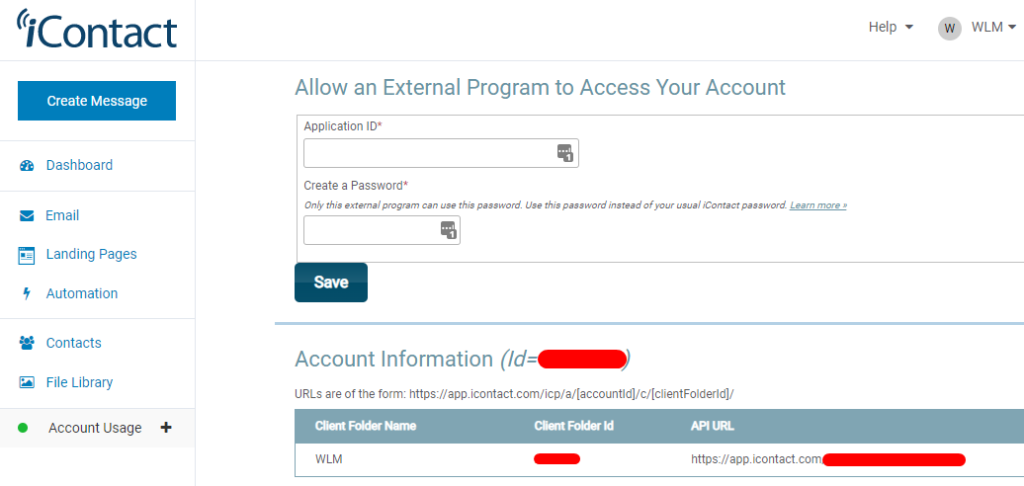Image resolution: width=1024 pixels, height=486 pixels.
Task: Click the Automation lightning bolt icon
Action: click(x=26, y=294)
